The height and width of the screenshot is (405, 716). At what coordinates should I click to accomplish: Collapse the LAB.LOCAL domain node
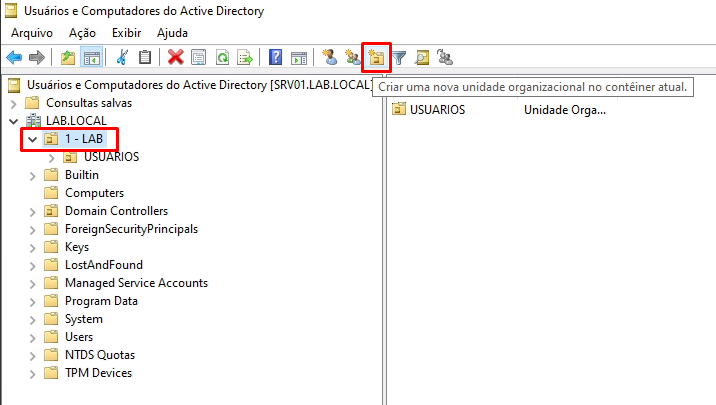[13, 121]
